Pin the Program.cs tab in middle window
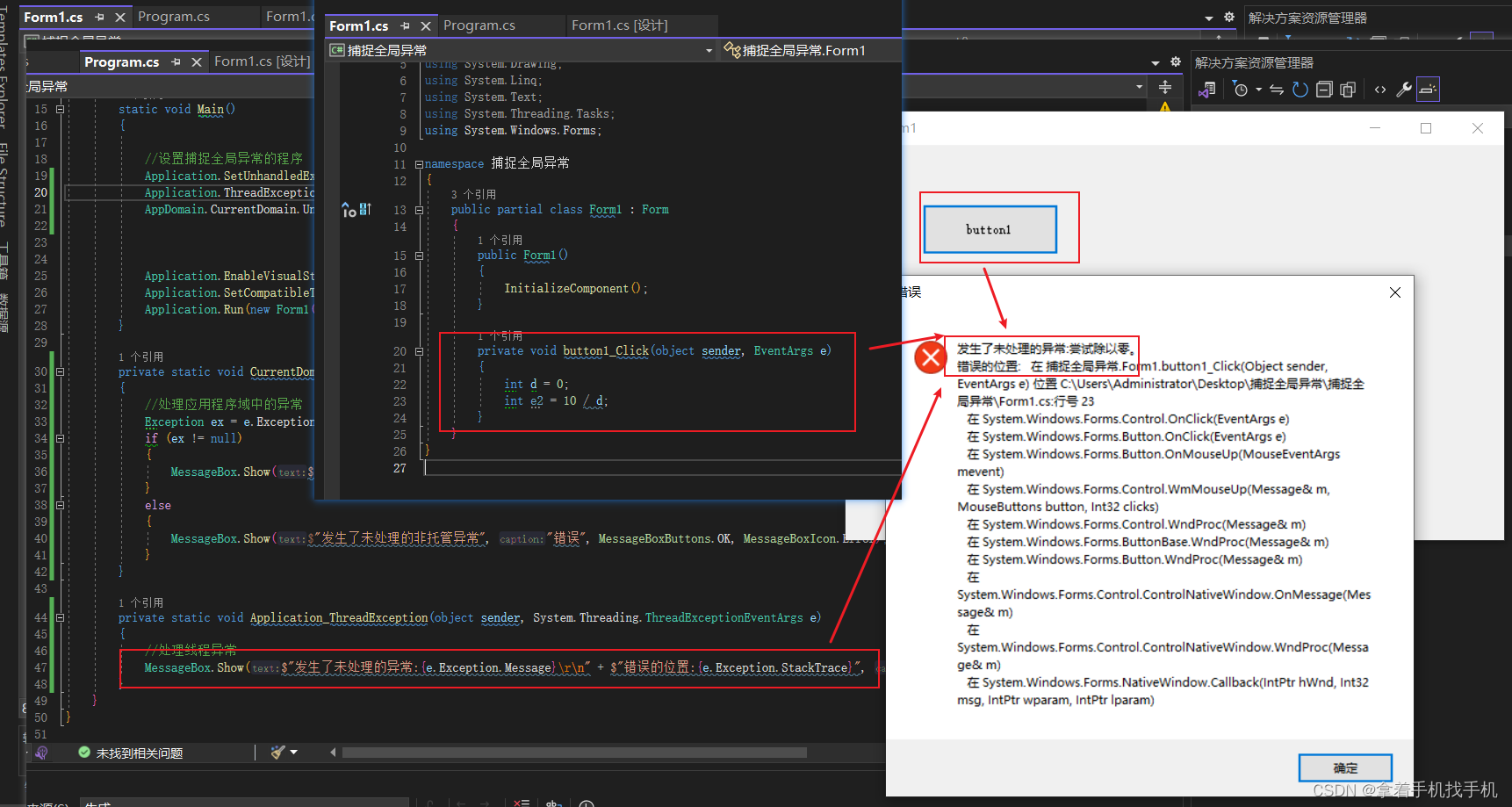 [176, 62]
